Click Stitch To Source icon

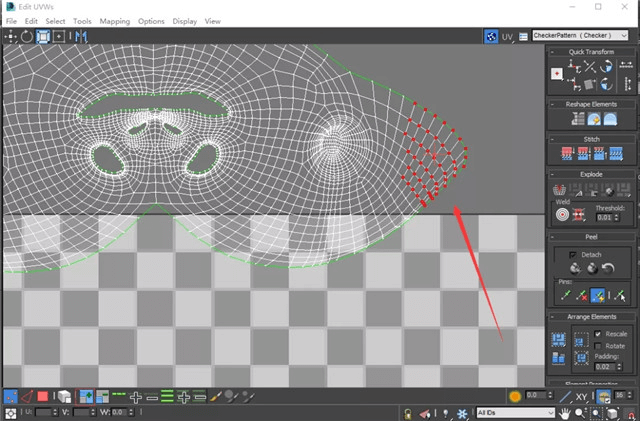point(599,154)
